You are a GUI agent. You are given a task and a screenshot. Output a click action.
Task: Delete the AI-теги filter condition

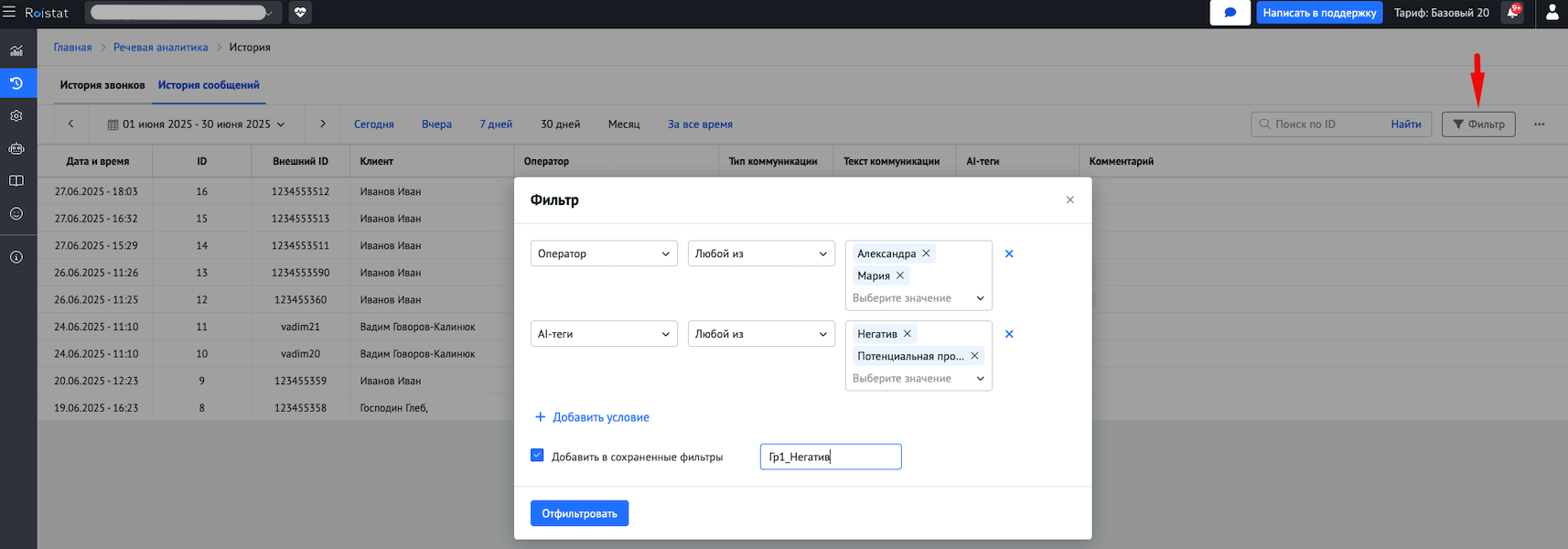[1009, 334]
